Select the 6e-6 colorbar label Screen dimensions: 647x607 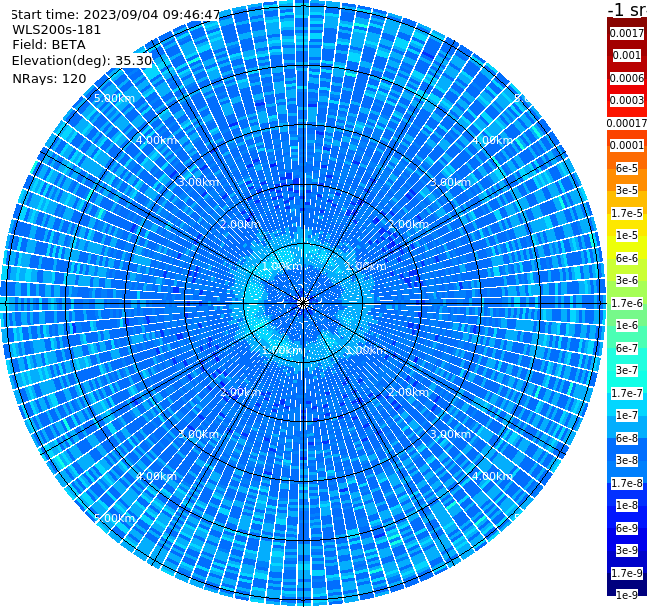[x=627, y=258]
